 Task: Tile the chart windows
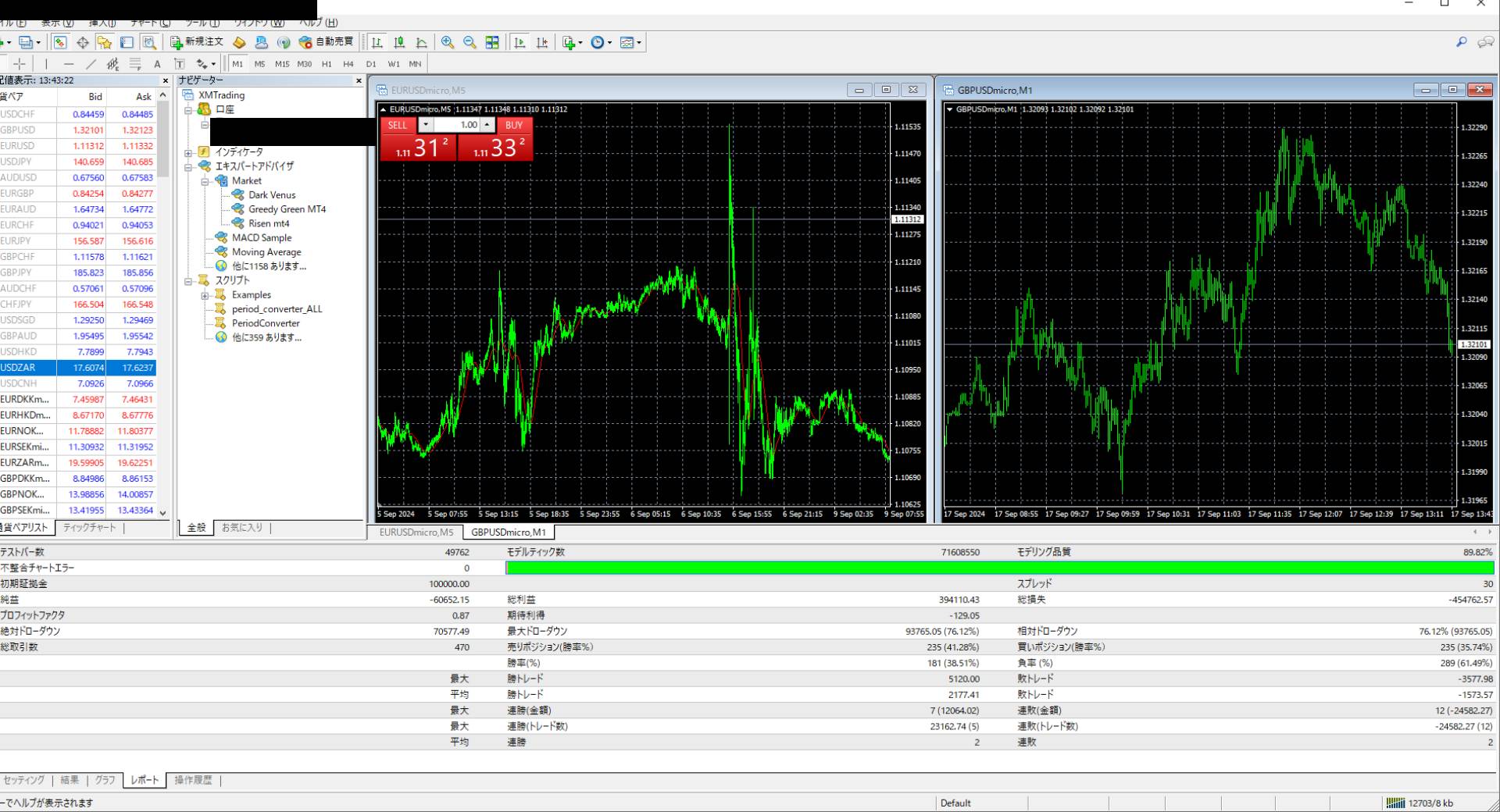pos(492,42)
